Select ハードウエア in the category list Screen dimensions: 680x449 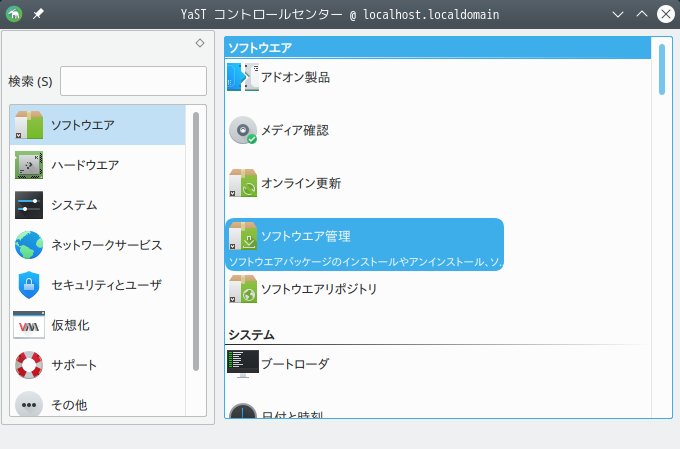click(x=98, y=165)
